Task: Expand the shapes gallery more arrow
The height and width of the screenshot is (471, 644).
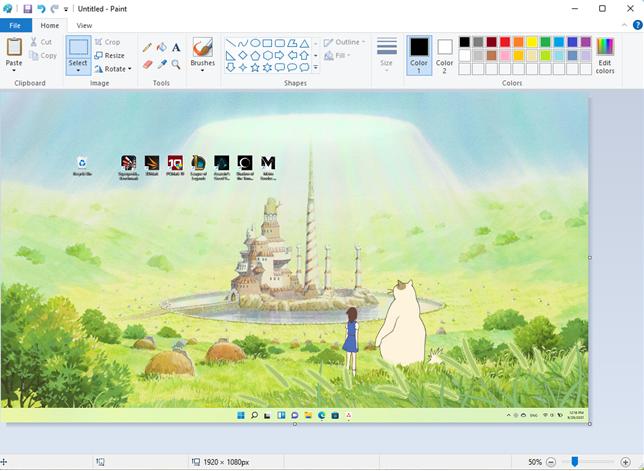Action: point(316,67)
